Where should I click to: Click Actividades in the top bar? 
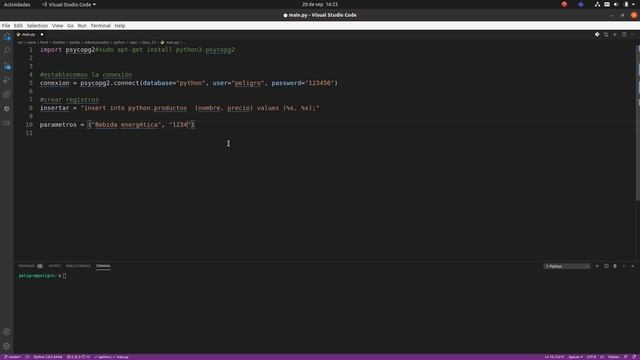pyautogui.click(x=17, y=4)
